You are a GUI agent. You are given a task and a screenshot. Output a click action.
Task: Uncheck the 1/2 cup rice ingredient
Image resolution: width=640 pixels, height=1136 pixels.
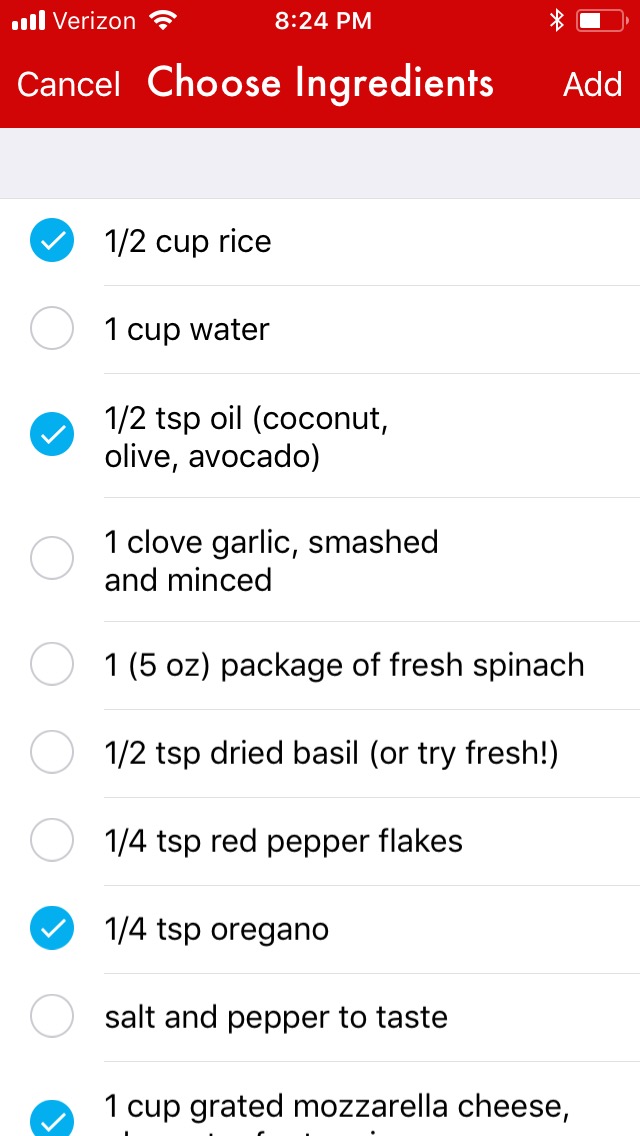[x=52, y=241]
